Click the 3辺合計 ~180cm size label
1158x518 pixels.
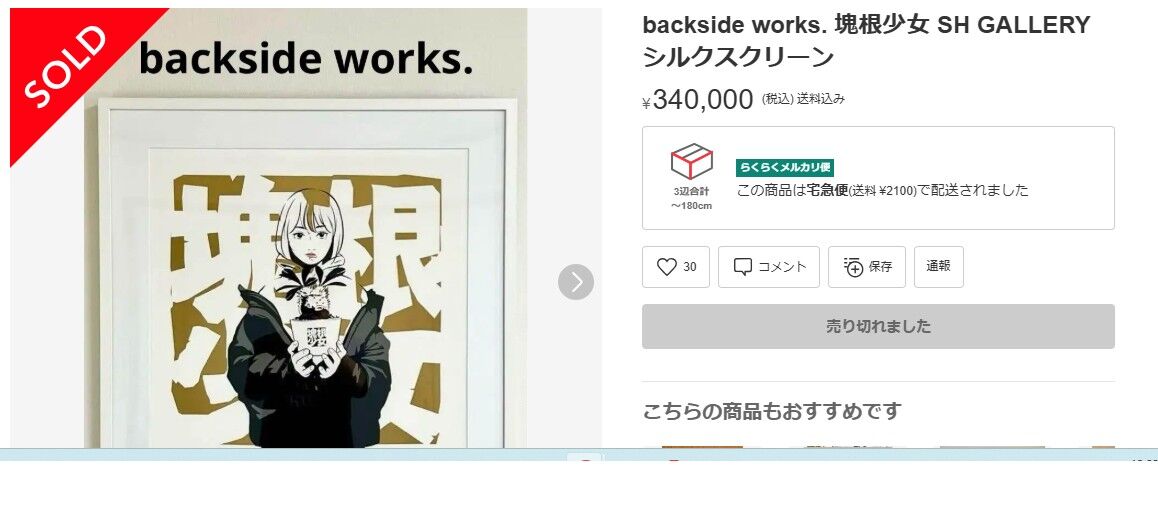point(691,198)
